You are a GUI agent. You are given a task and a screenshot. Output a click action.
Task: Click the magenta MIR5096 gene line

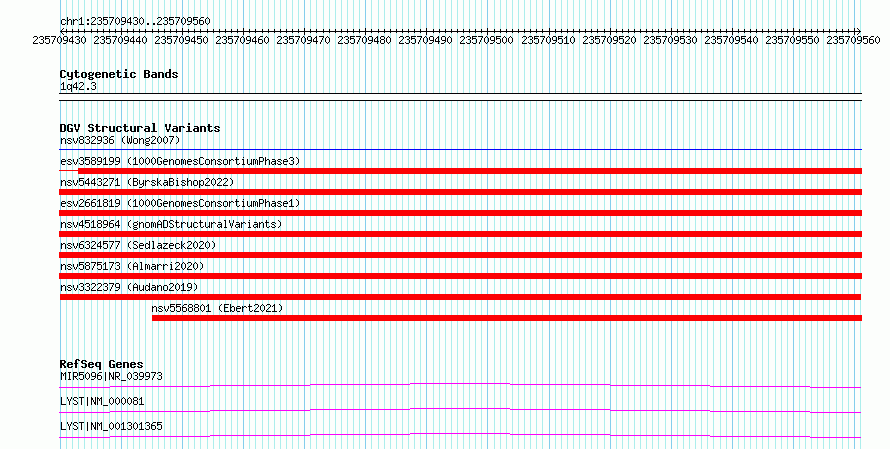pos(460,385)
